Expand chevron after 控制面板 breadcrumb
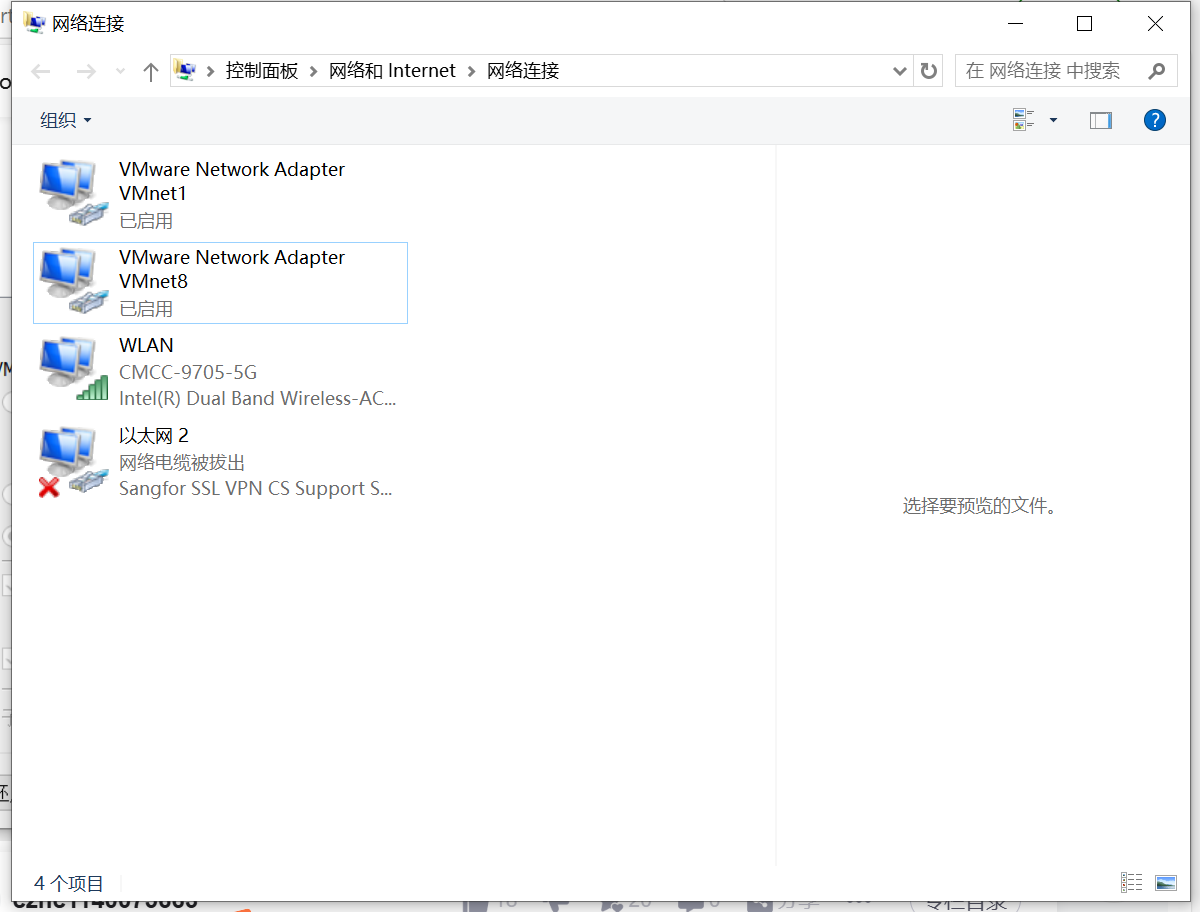The width and height of the screenshot is (1200, 912). pyautogui.click(x=314, y=71)
